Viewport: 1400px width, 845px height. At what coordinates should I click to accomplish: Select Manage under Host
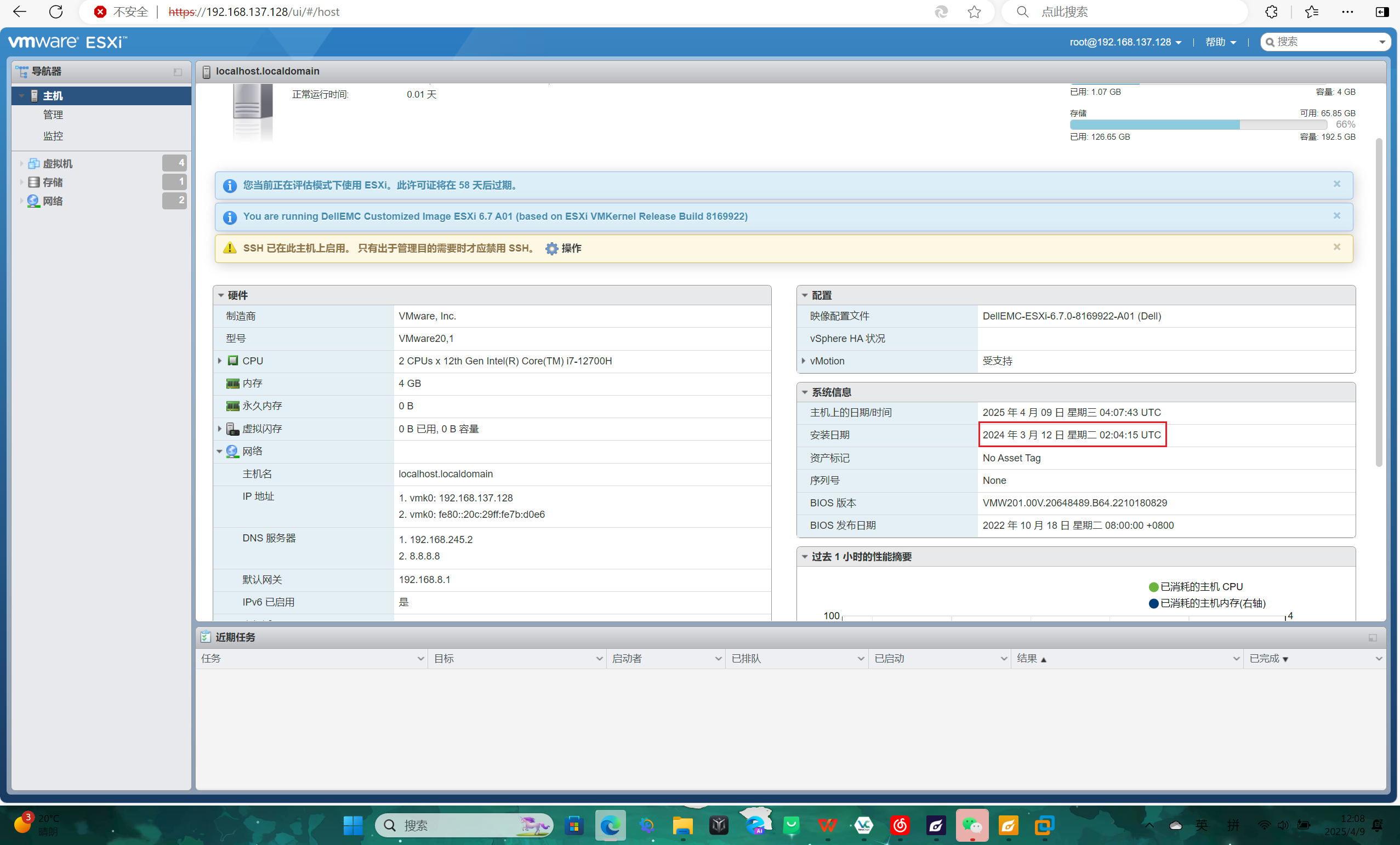pyautogui.click(x=53, y=115)
